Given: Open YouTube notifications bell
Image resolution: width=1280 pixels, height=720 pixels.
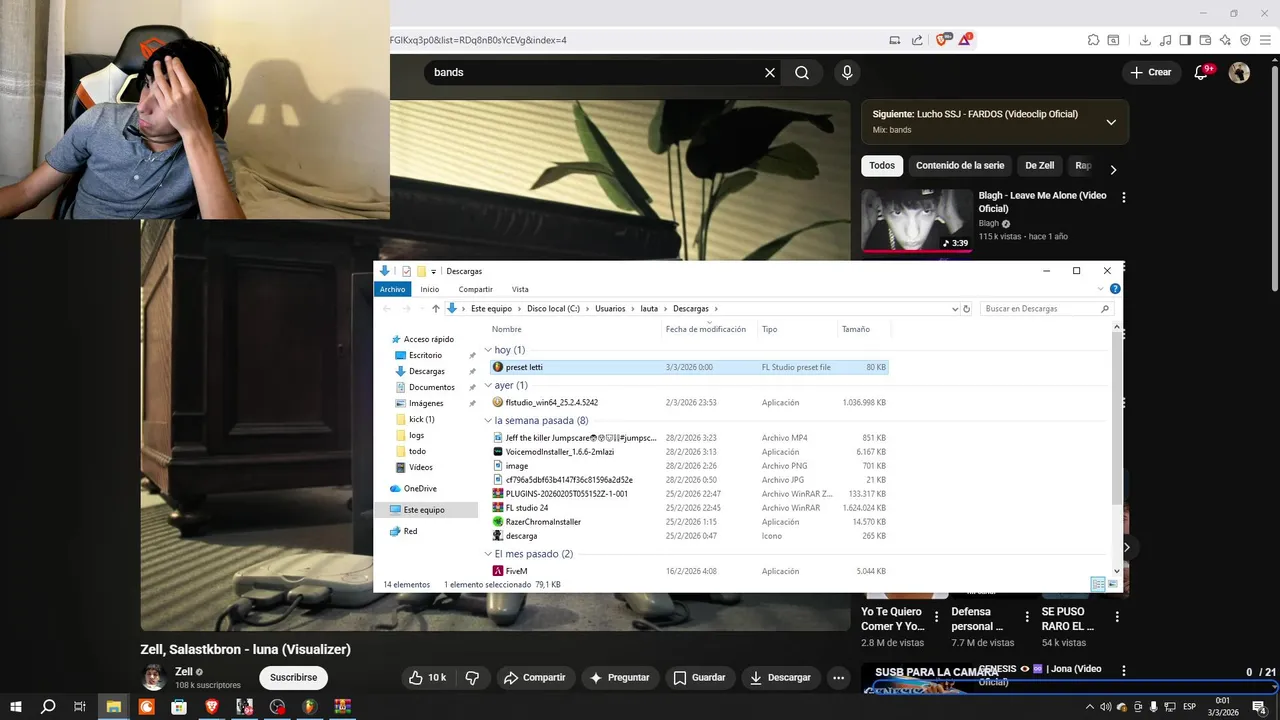Looking at the screenshot, I should click(1202, 72).
